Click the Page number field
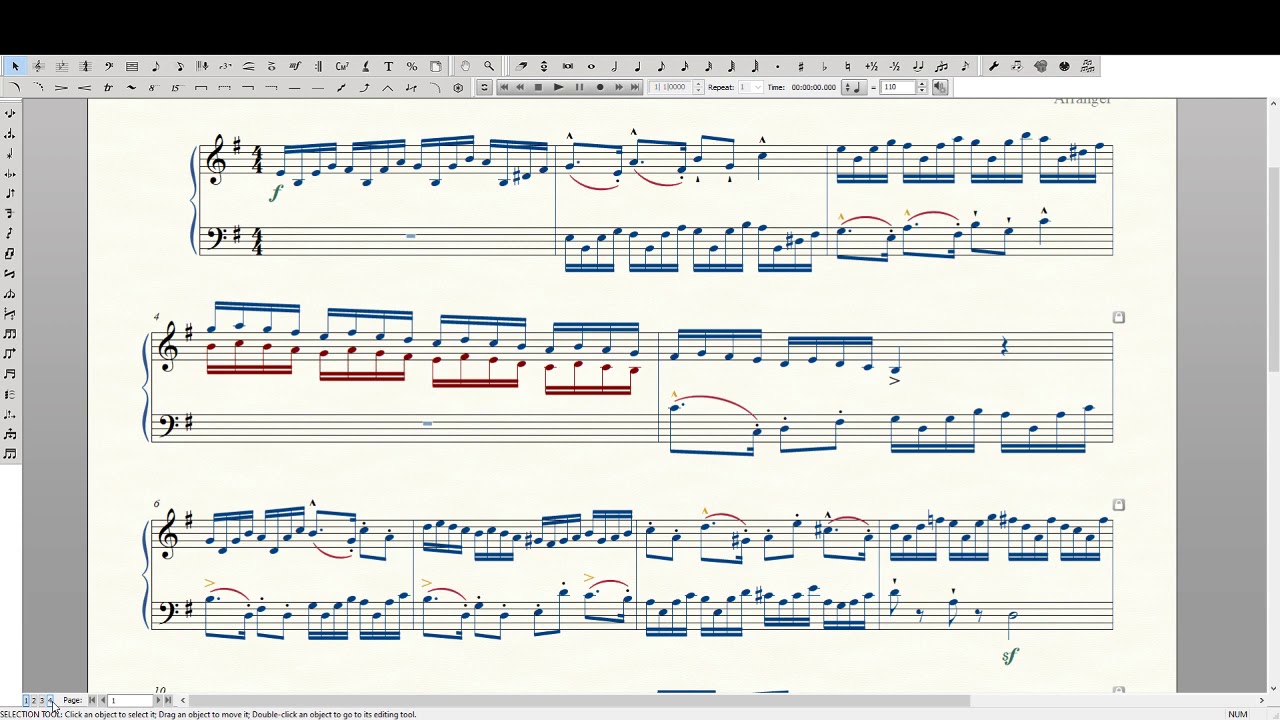 coord(129,700)
